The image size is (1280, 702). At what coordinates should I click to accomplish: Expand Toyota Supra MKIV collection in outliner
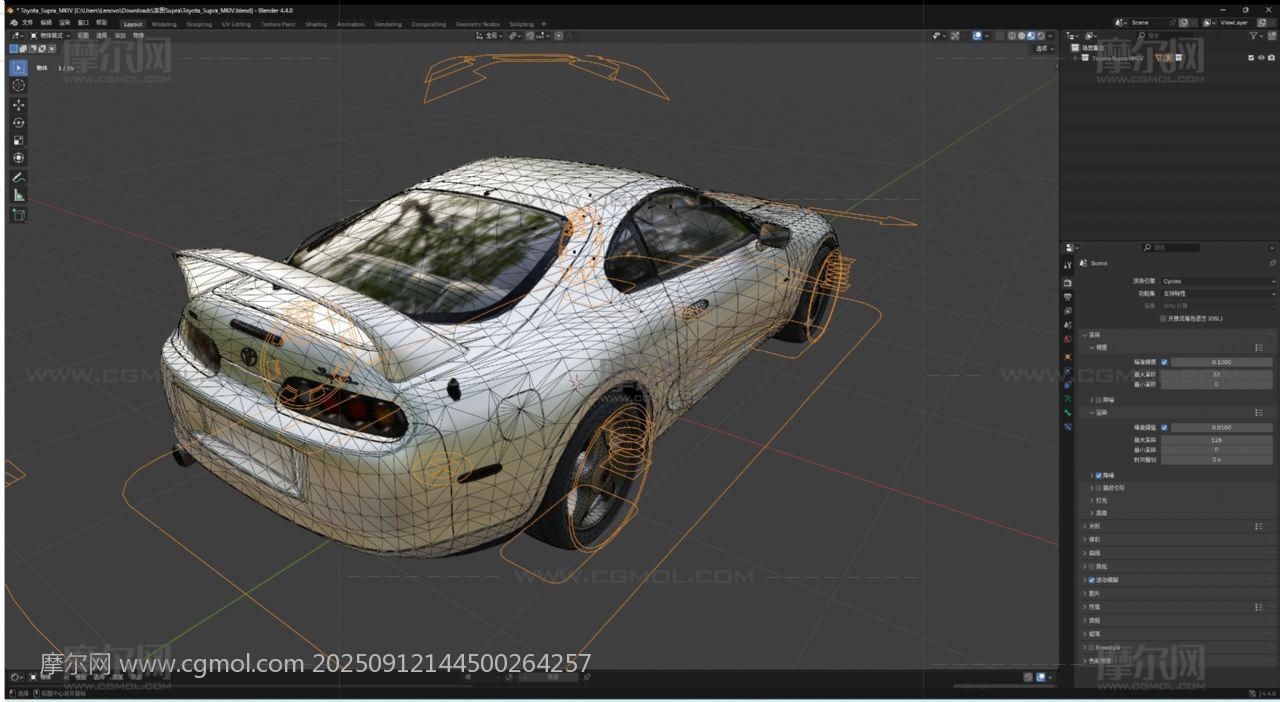tap(1076, 58)
